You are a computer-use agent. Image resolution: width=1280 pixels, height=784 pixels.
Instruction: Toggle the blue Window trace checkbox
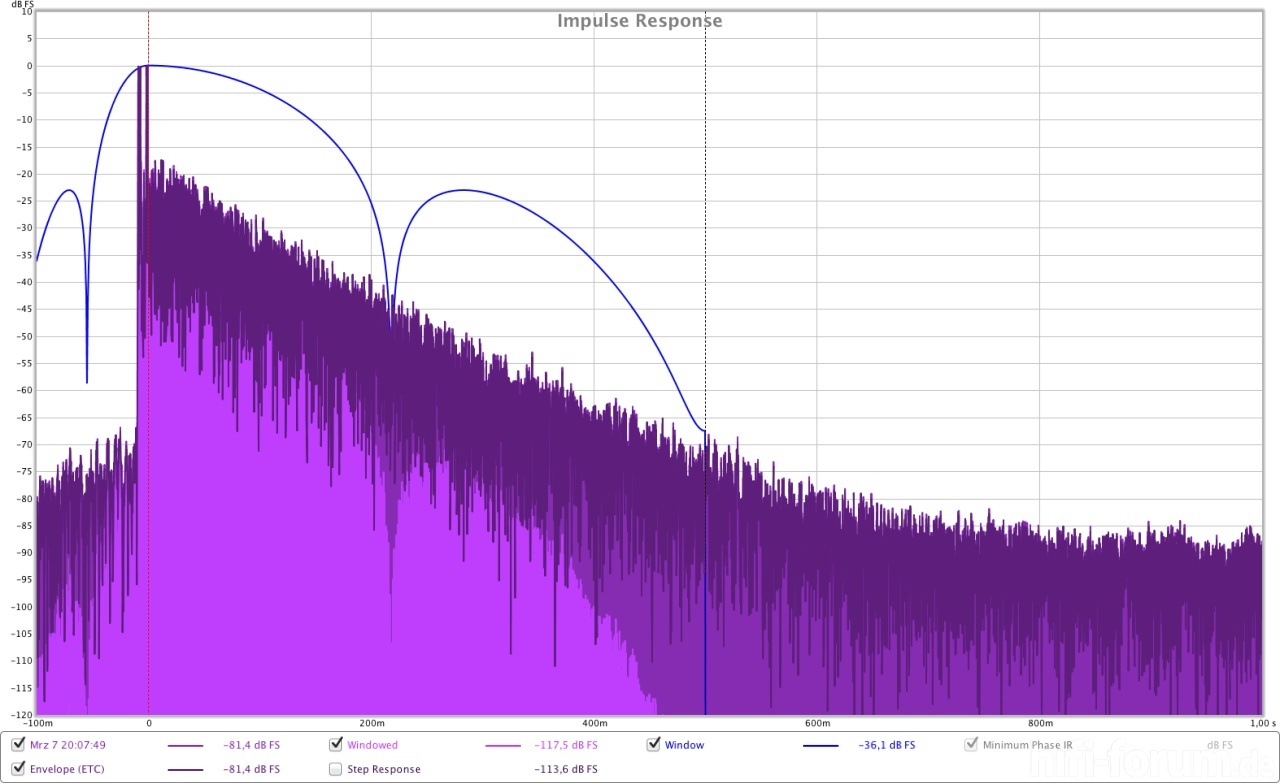(x=654, y=744)
